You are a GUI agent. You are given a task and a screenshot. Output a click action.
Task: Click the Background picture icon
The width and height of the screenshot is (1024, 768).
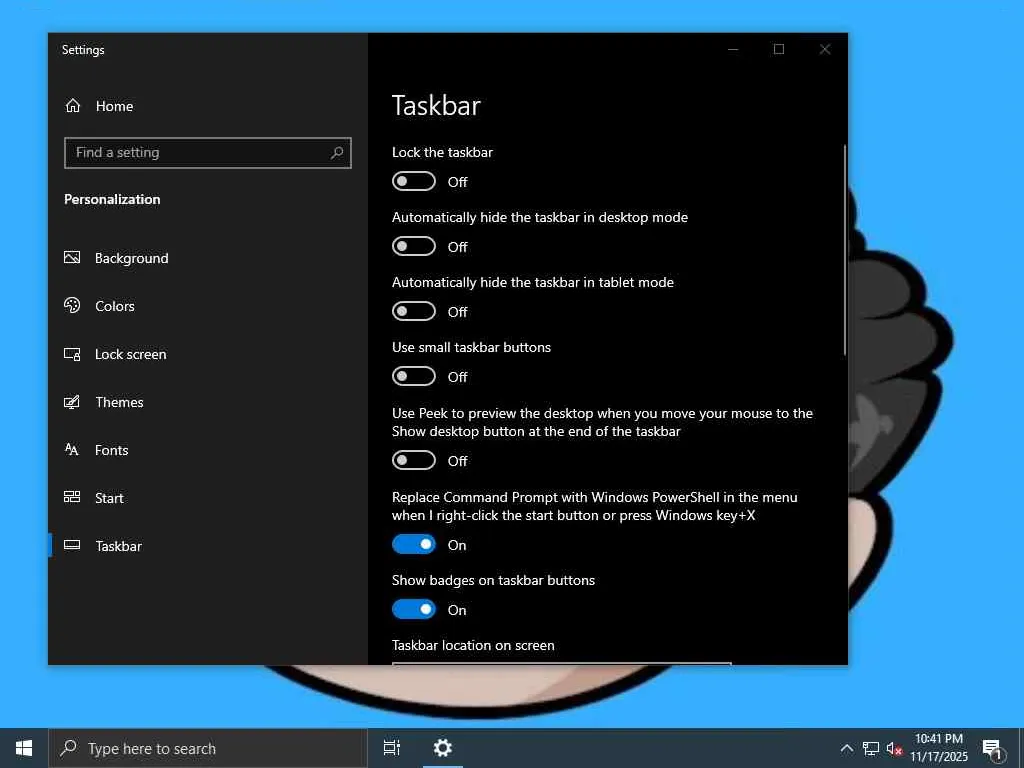pyautogui.click(x=72, y=257)
